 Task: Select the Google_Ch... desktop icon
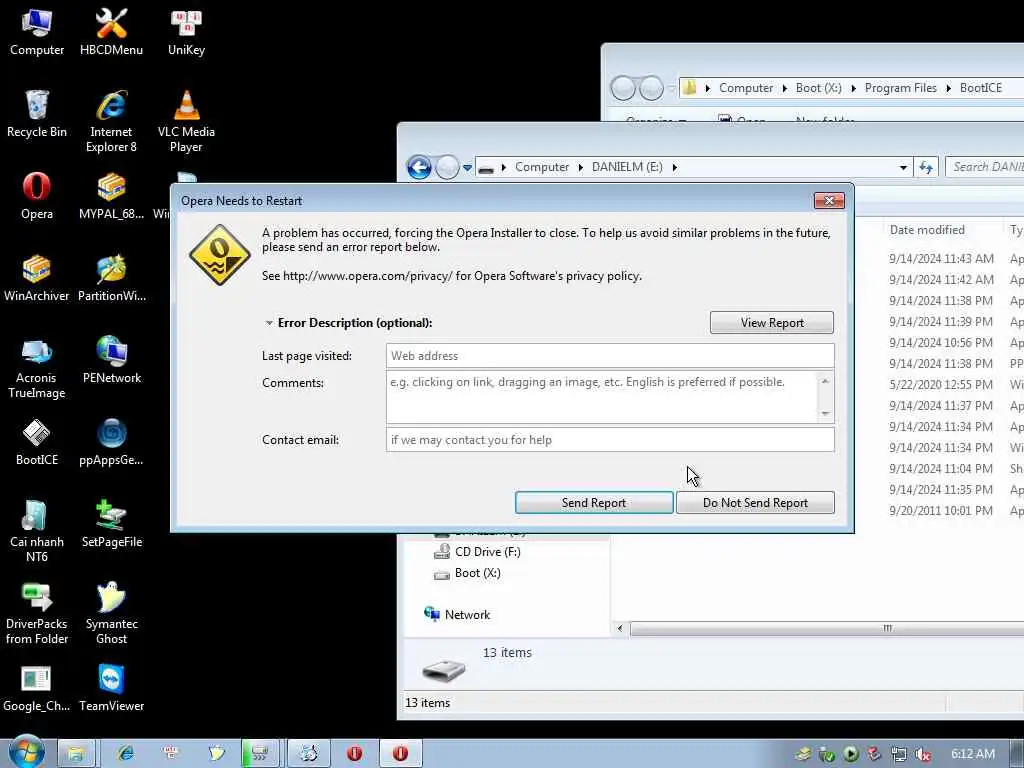[x=37, y=688]
